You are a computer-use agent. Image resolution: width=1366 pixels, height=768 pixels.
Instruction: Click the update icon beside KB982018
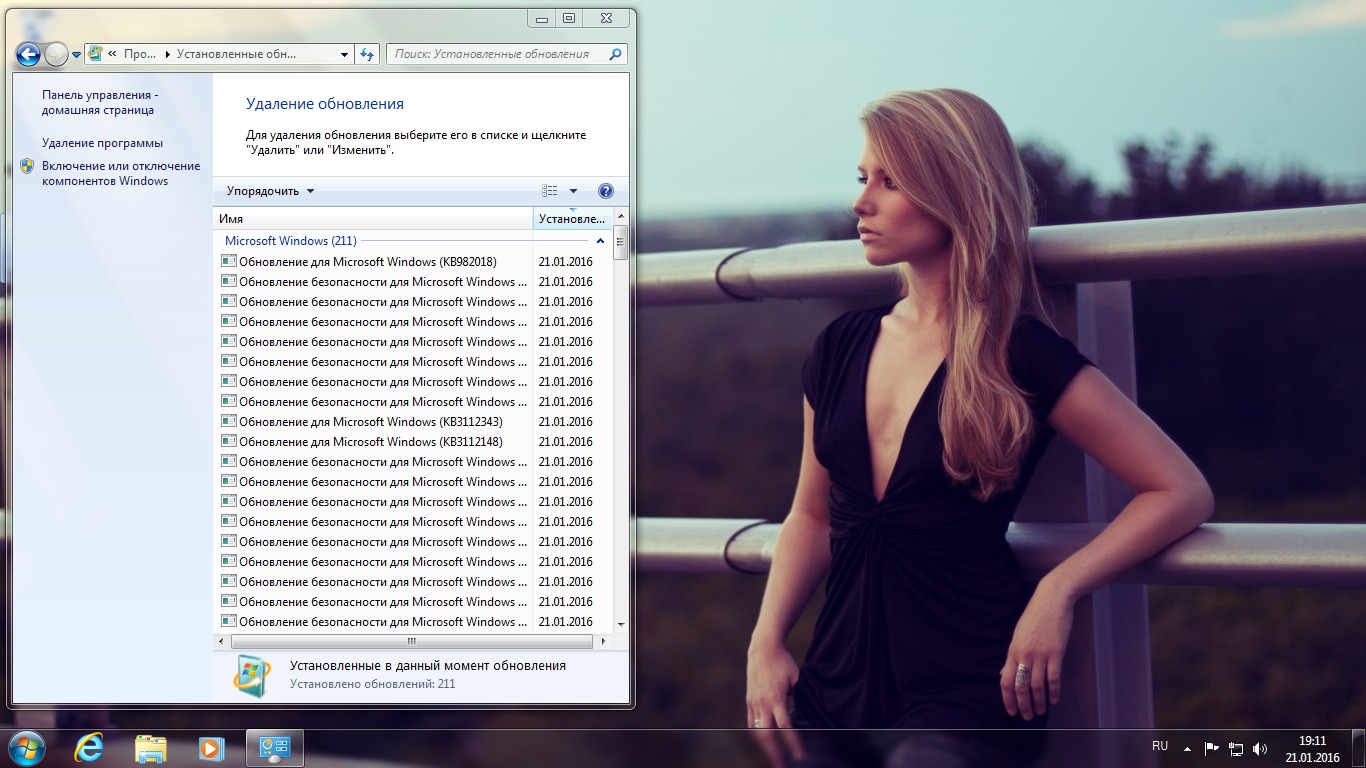click(229, 261)
